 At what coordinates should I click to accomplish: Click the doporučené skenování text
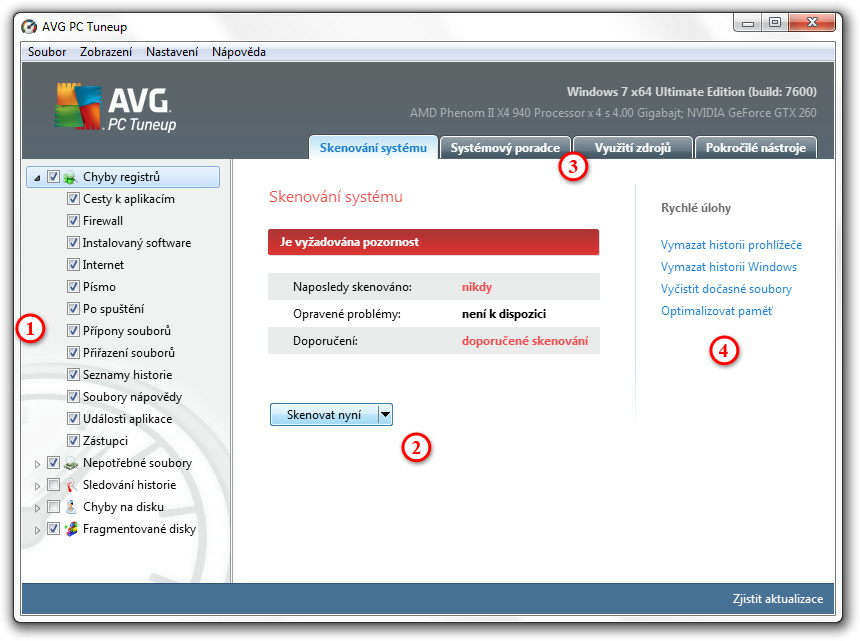pyautogui.click(x=524, y=341)
